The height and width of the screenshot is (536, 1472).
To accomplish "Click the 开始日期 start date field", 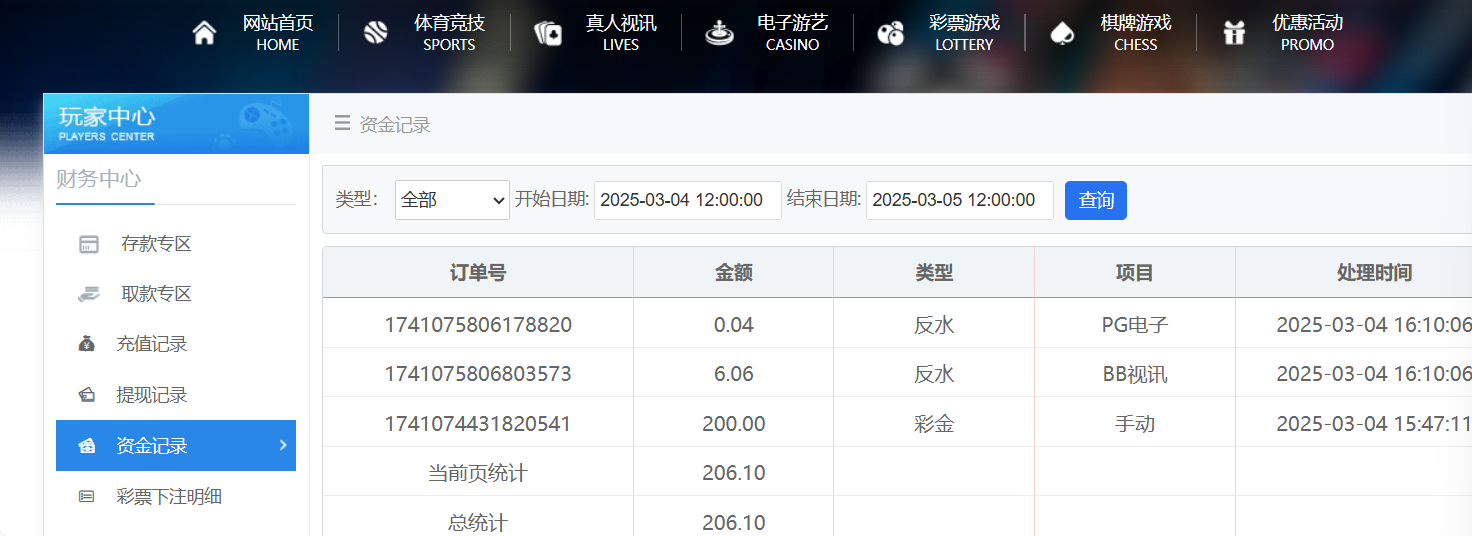I will [687, 200].
